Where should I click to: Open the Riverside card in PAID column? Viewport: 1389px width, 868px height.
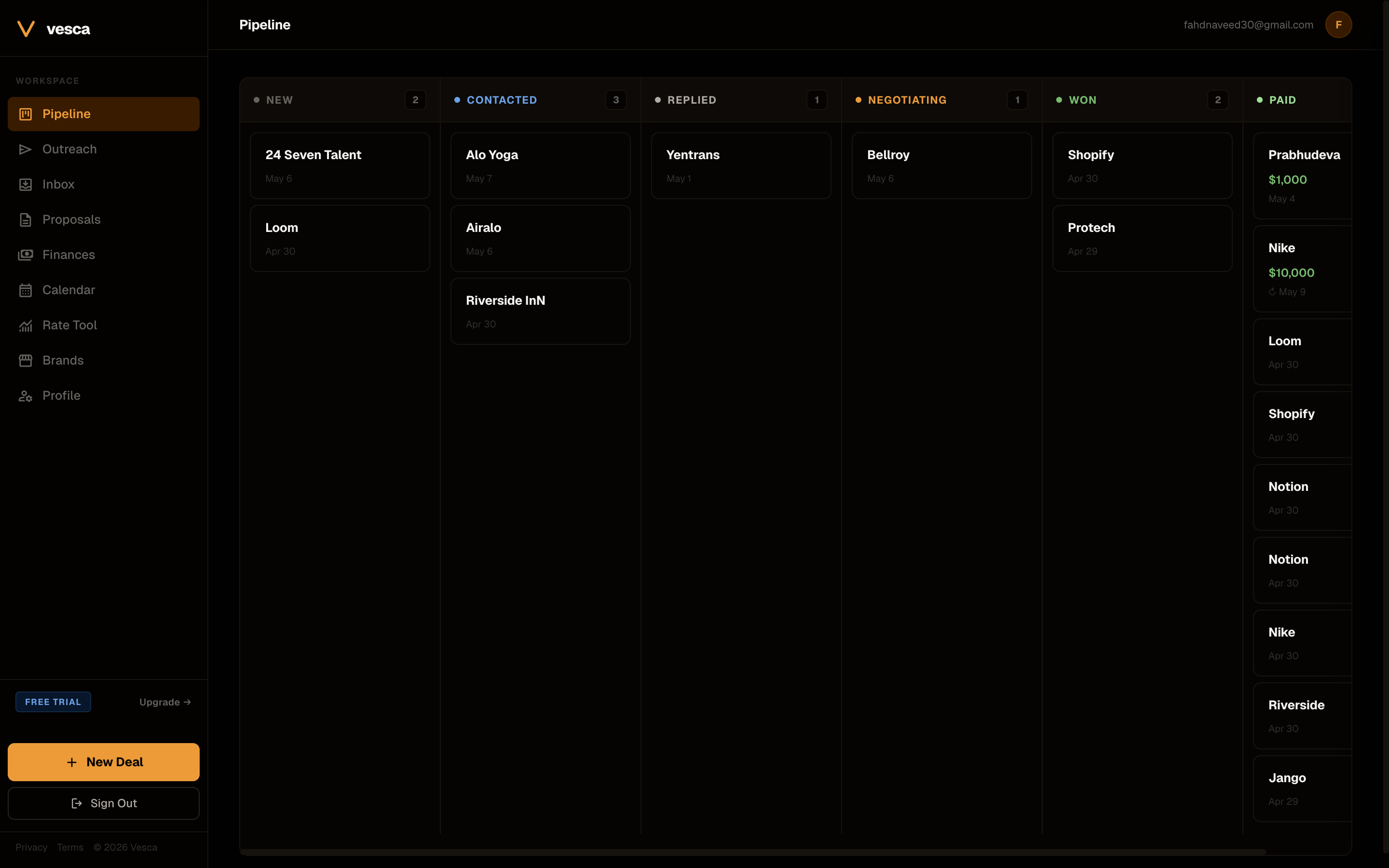1302,715
